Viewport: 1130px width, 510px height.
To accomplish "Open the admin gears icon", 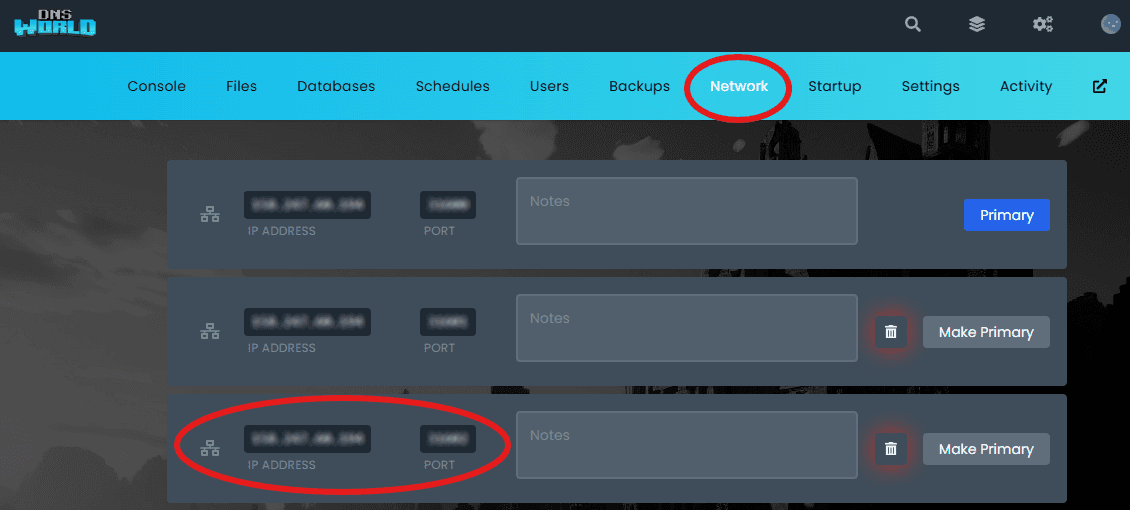I will [1042, 24].
